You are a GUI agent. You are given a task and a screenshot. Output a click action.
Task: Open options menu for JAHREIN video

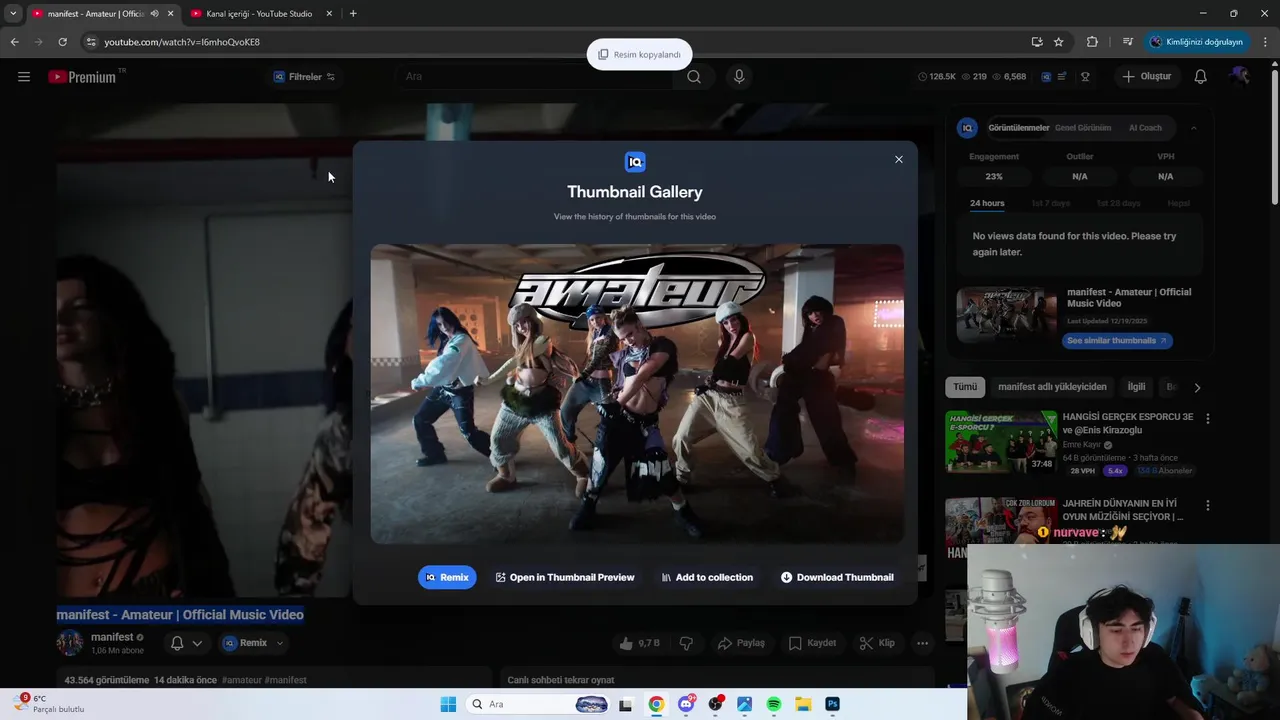pyautogui.click(x=1207, y=506)
